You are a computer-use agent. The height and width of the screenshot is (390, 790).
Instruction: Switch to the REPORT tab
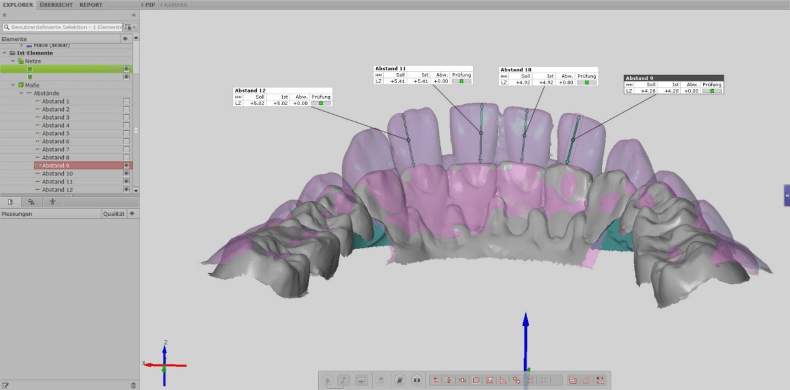(x=91, y=5)
